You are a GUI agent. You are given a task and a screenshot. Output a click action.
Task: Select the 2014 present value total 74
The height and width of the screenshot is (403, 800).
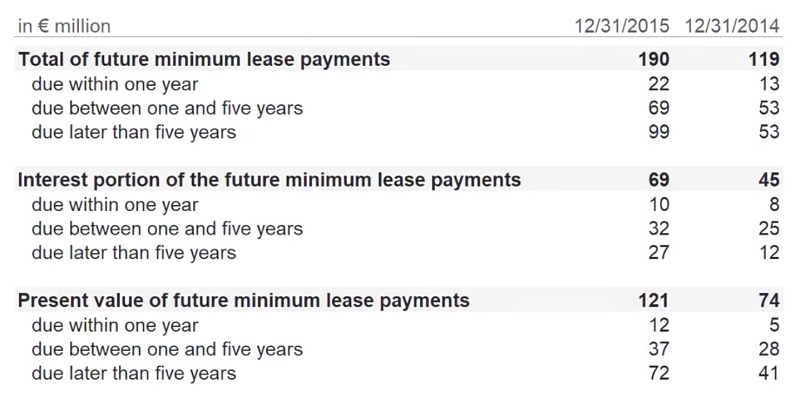click(768, 300)
